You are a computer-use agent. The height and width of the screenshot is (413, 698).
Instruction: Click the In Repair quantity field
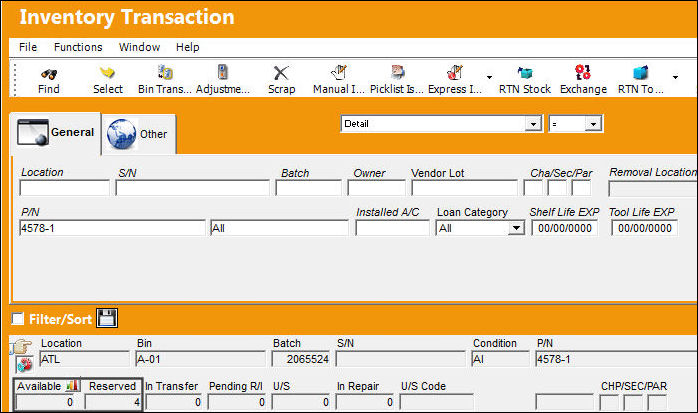pos(365,402)
